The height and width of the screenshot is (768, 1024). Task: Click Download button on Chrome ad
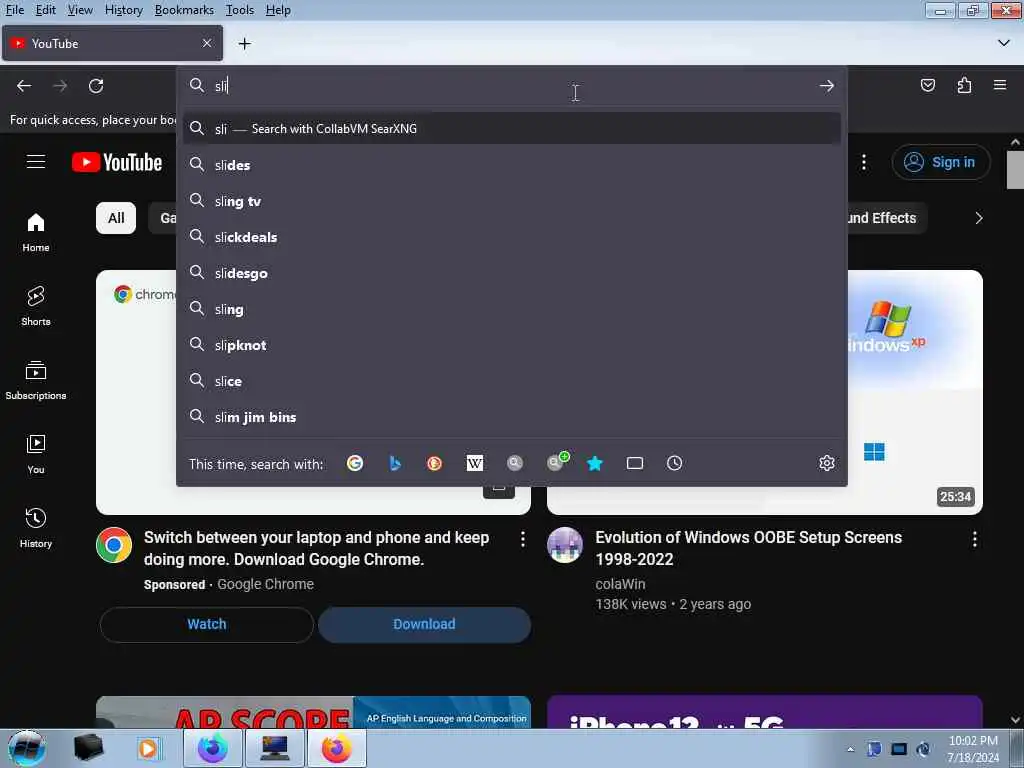(424, 624)
